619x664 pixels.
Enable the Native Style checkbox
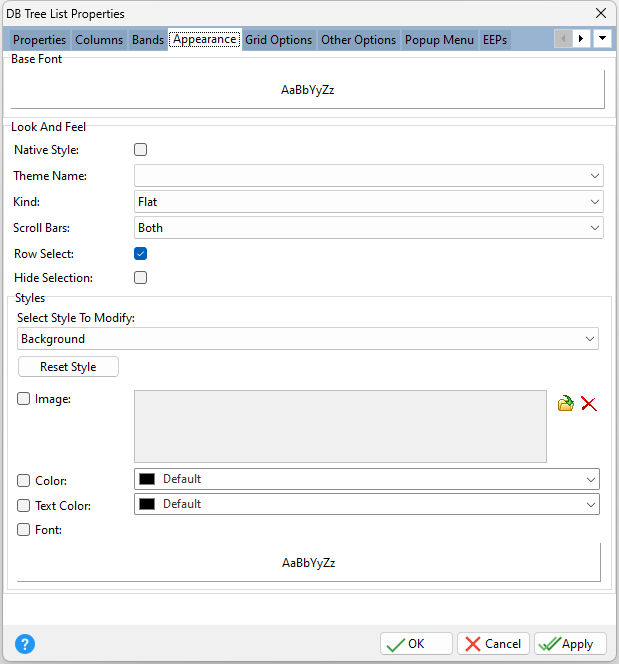coord(141,149)
